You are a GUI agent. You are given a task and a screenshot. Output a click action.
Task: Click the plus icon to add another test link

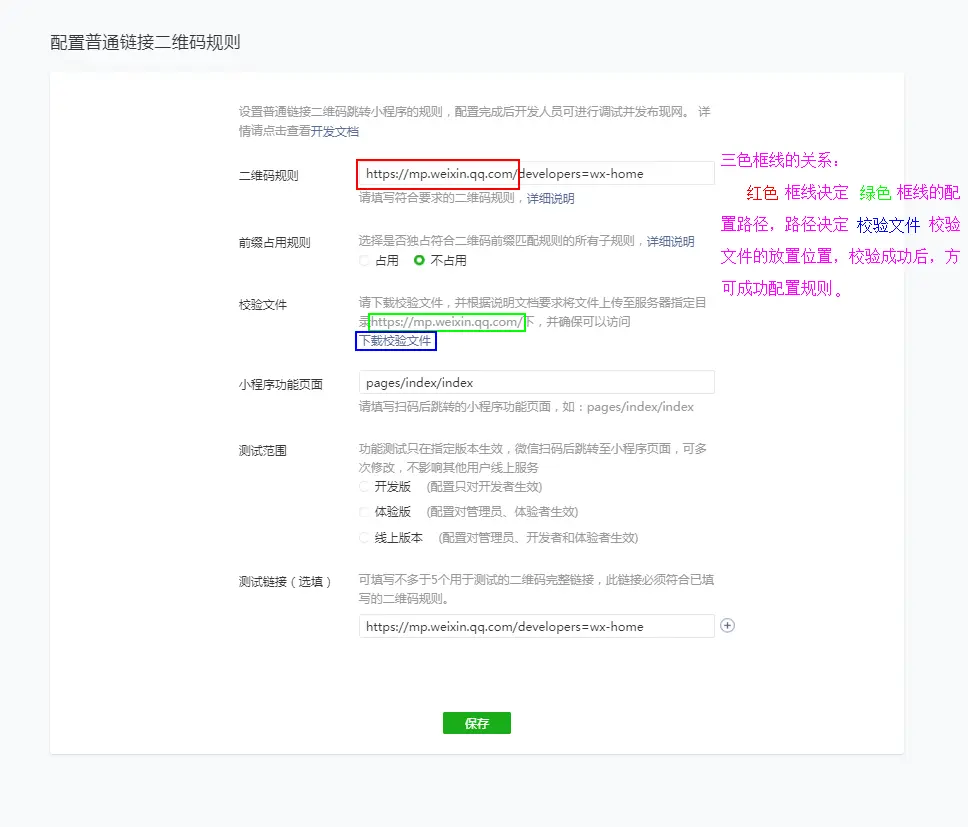coord(727,625)
